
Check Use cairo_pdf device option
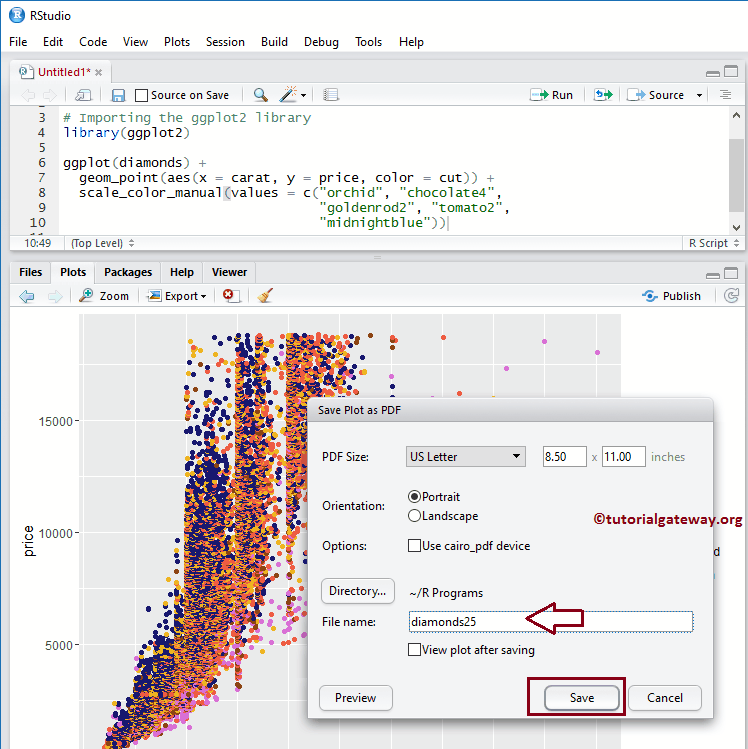tap(415, 546)
